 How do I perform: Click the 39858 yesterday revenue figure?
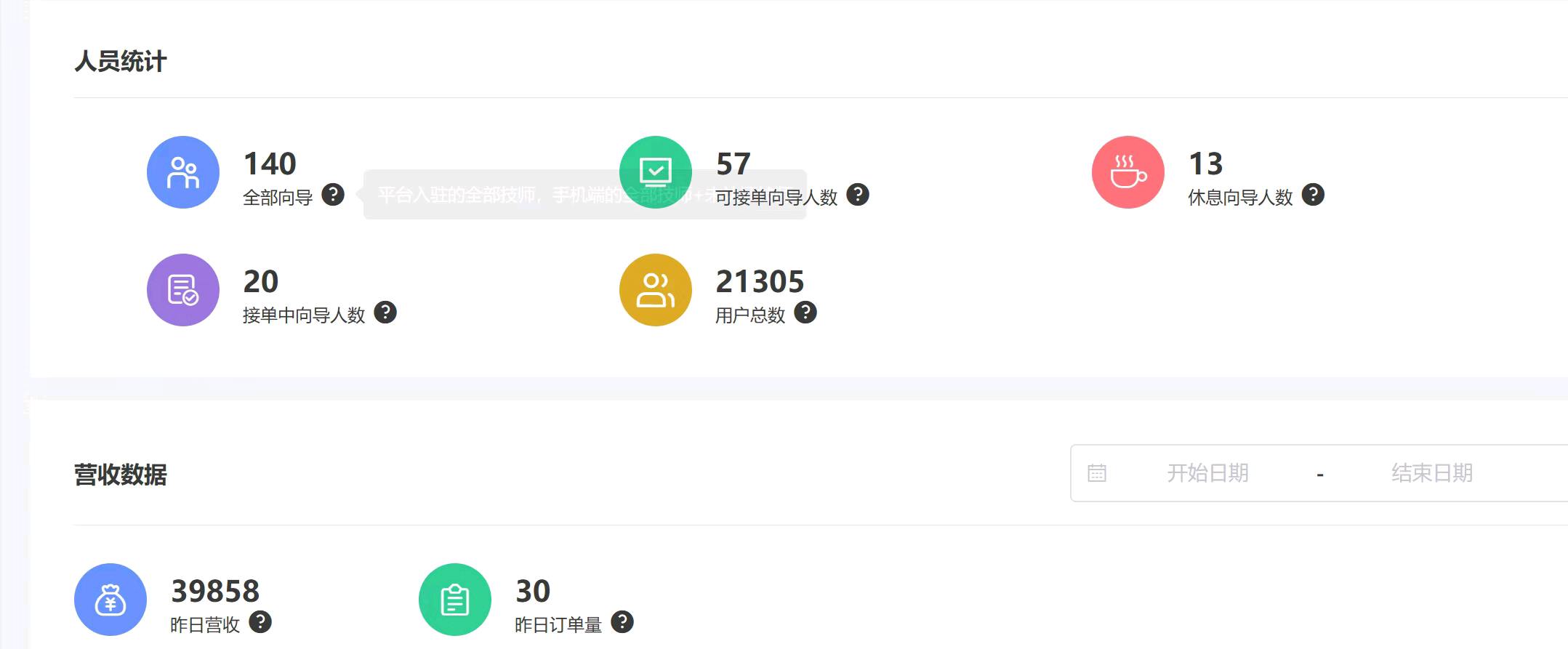[215, 591]
